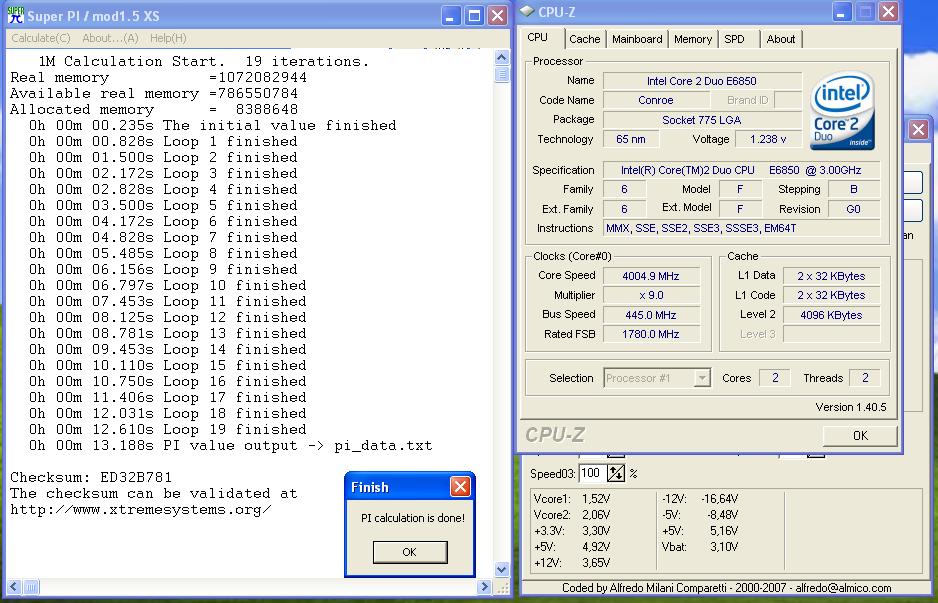Click the 'Checksum: ED32B781' line
The height and width of the screenshot is (603, 938).
[x=91, y=477]
